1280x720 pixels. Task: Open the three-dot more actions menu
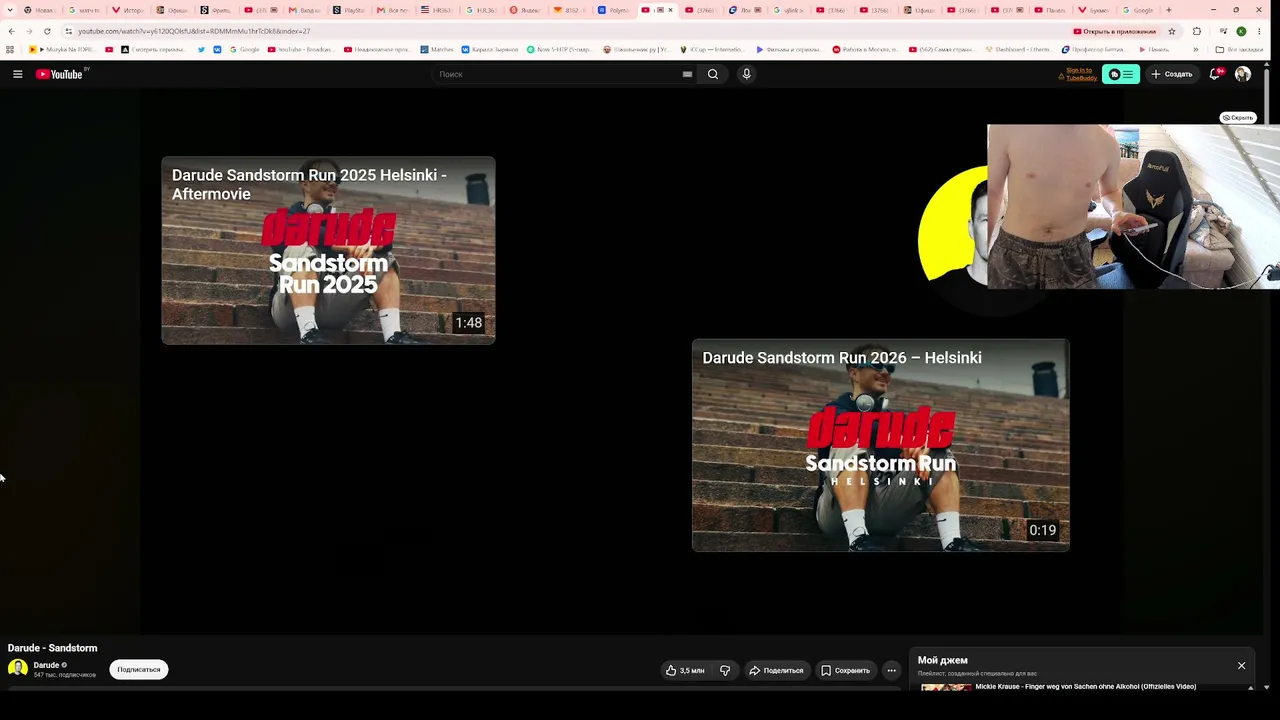coord(891,670)
